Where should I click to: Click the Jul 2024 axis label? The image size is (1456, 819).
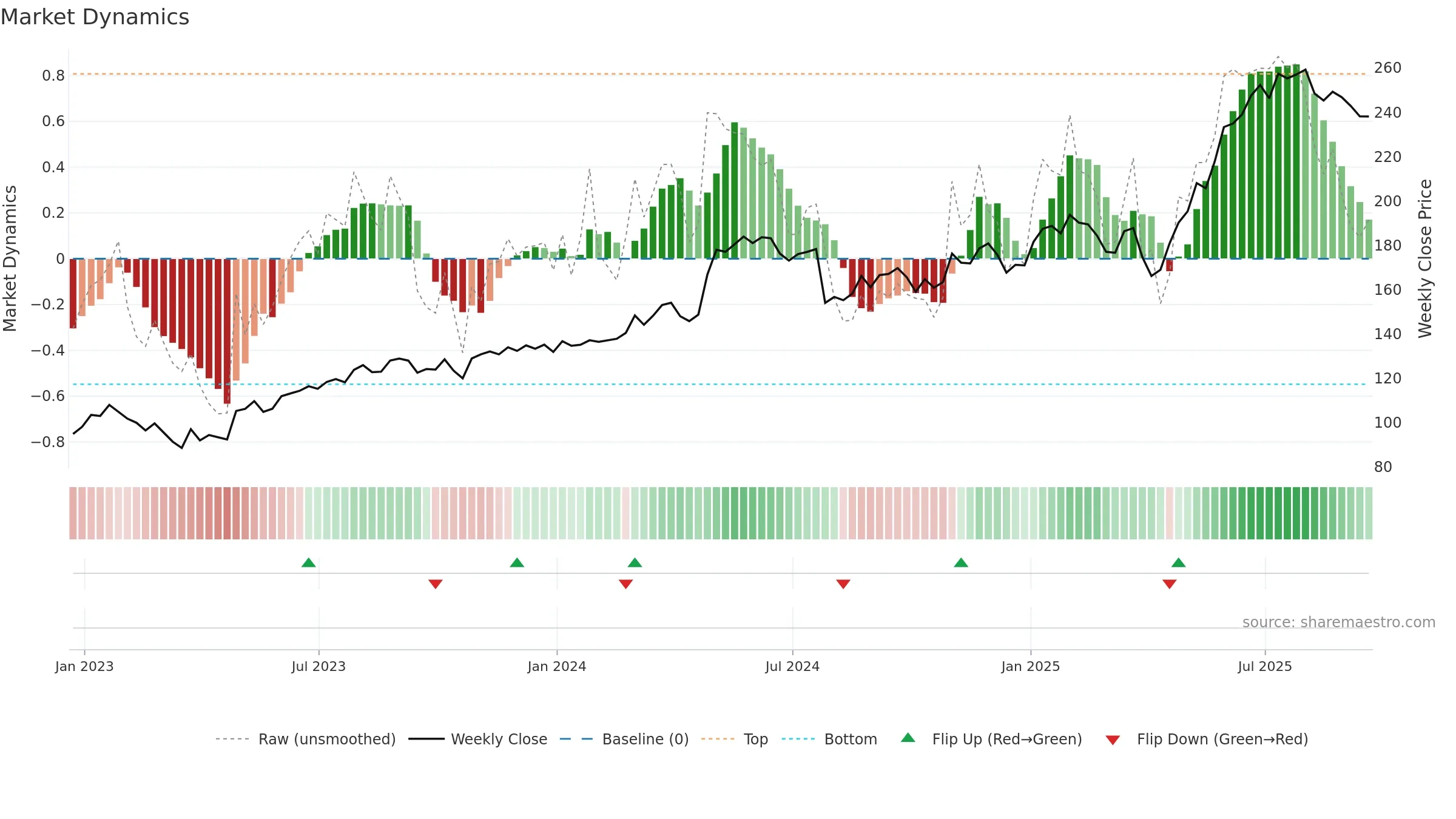click(x=792, y=666)
